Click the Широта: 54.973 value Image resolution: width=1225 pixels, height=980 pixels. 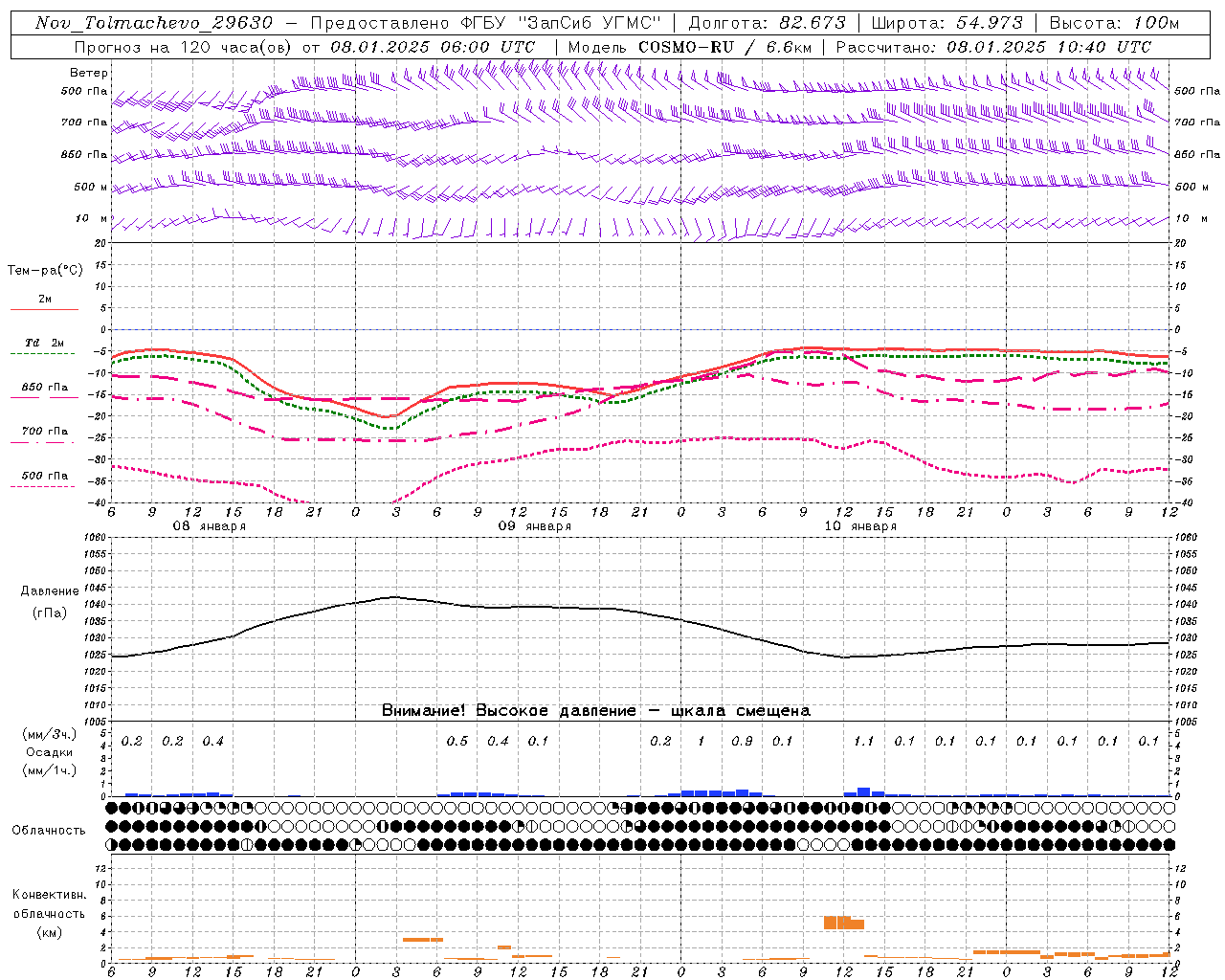point(947,23)
